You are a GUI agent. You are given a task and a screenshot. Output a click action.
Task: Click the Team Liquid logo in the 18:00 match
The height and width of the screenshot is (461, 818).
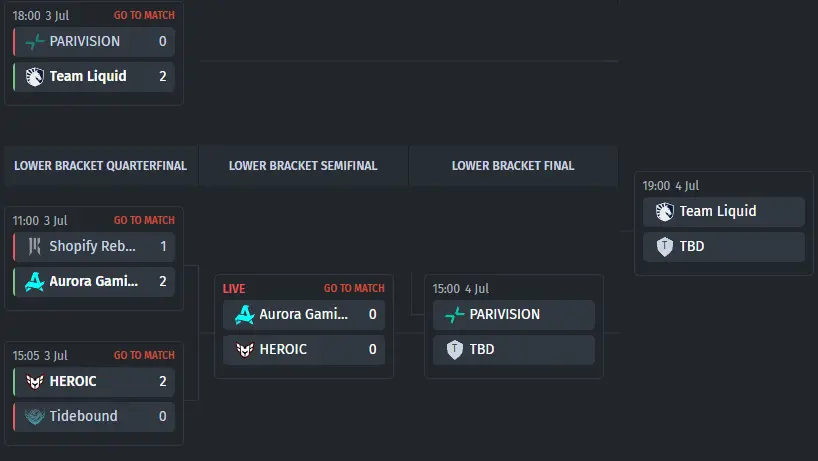[34, 77]
